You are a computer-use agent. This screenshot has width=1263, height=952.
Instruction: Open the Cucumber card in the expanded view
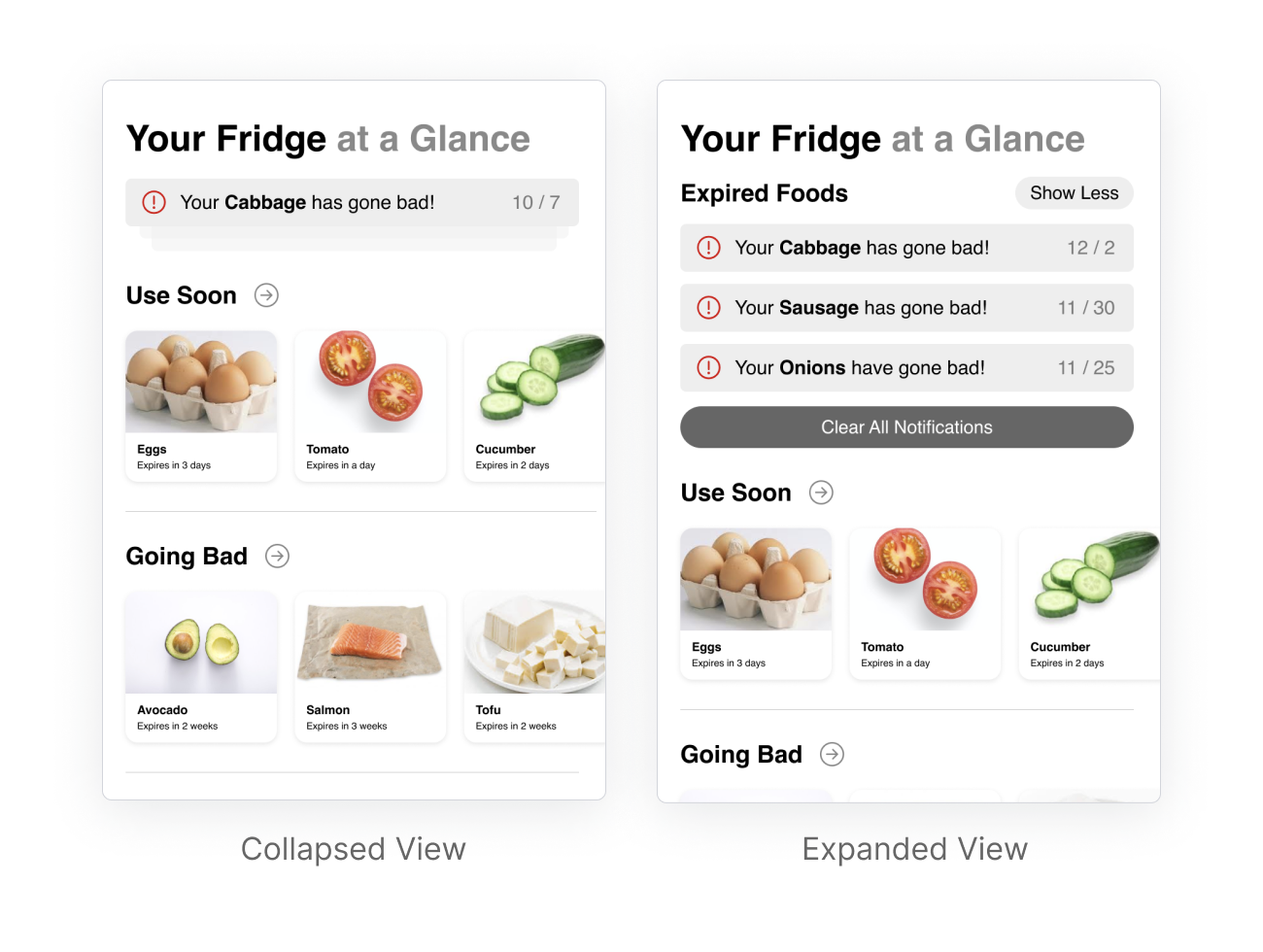1089,603
